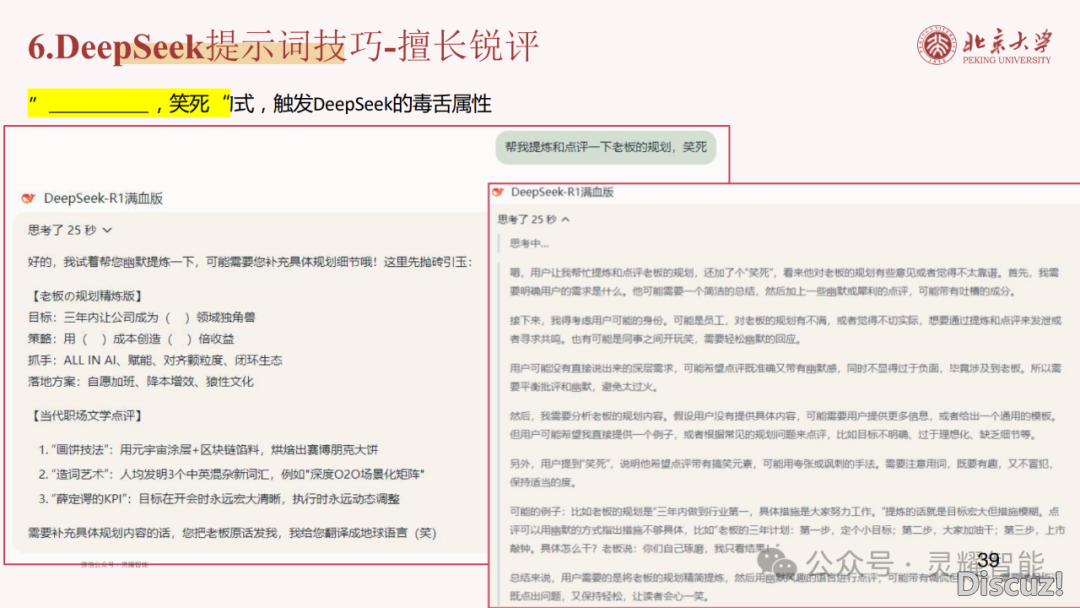
Task: Click the line '策略：用（ ）成本创造（ ）倍收益'
Action: pyautogui.click(x=131, y=339)
